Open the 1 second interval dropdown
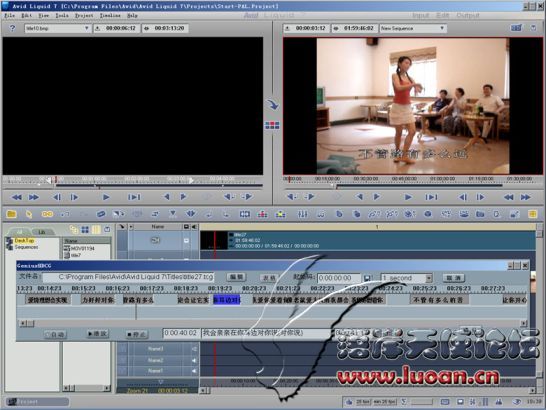The image size is (546, 410). tap(429, 278)
